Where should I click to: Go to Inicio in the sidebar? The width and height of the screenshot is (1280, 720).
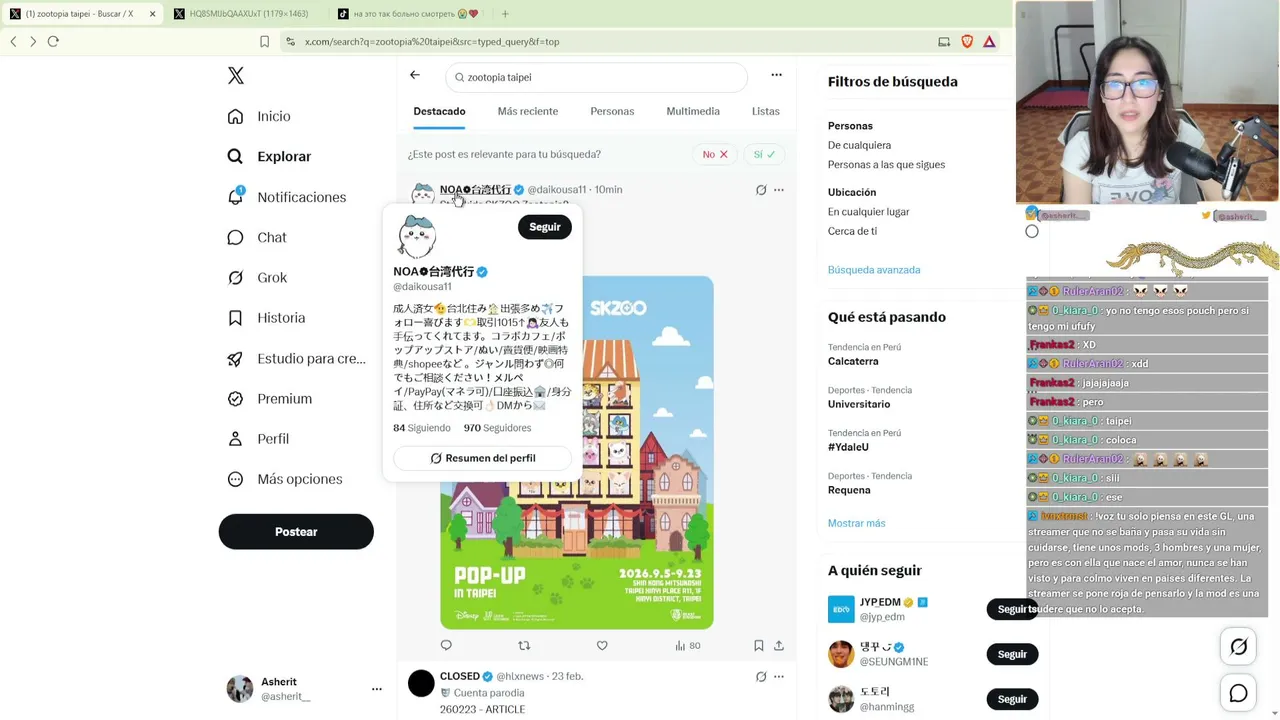259,117
